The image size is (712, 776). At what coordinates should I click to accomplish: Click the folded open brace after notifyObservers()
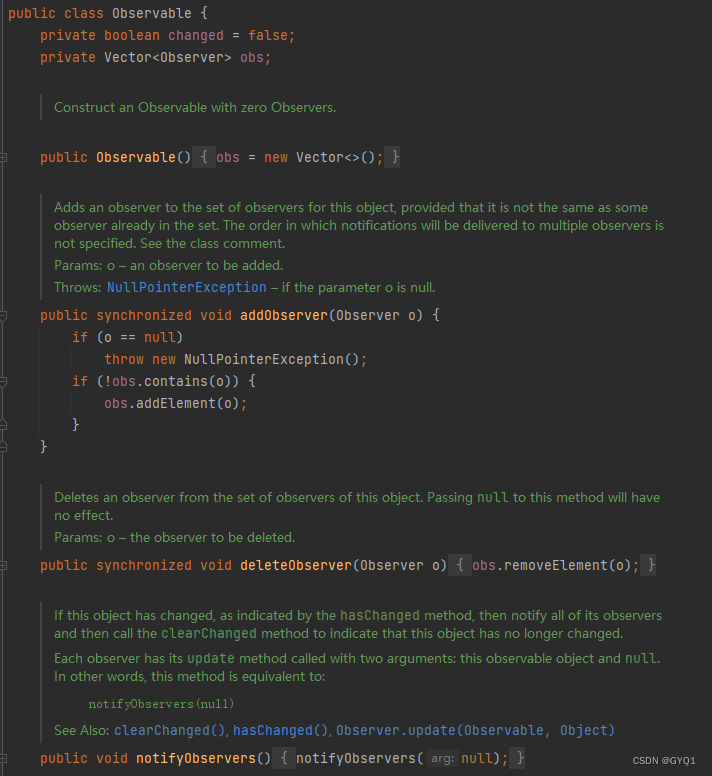[283, 758]
